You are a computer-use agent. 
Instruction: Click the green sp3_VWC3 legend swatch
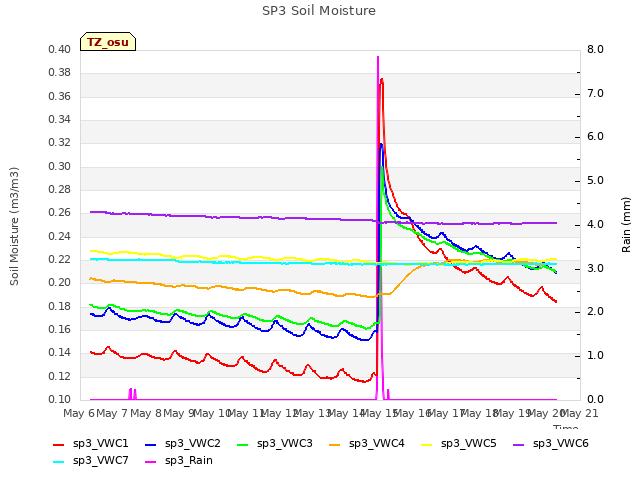242,444
